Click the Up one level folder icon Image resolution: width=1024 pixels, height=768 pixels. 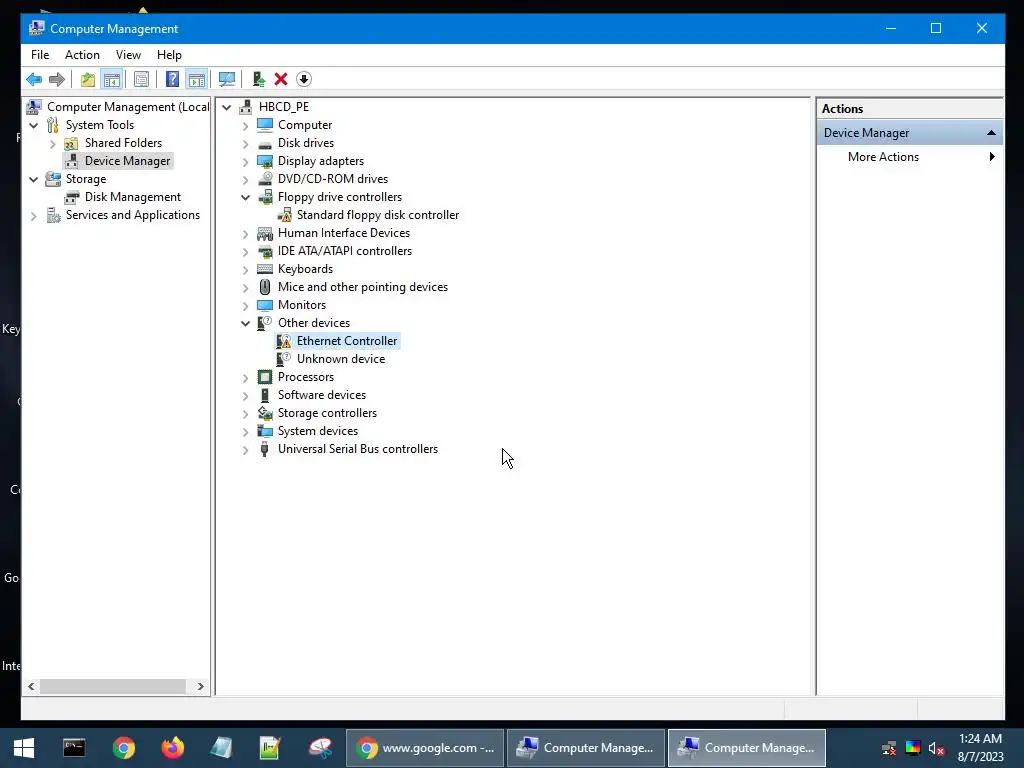click(88, 80)
